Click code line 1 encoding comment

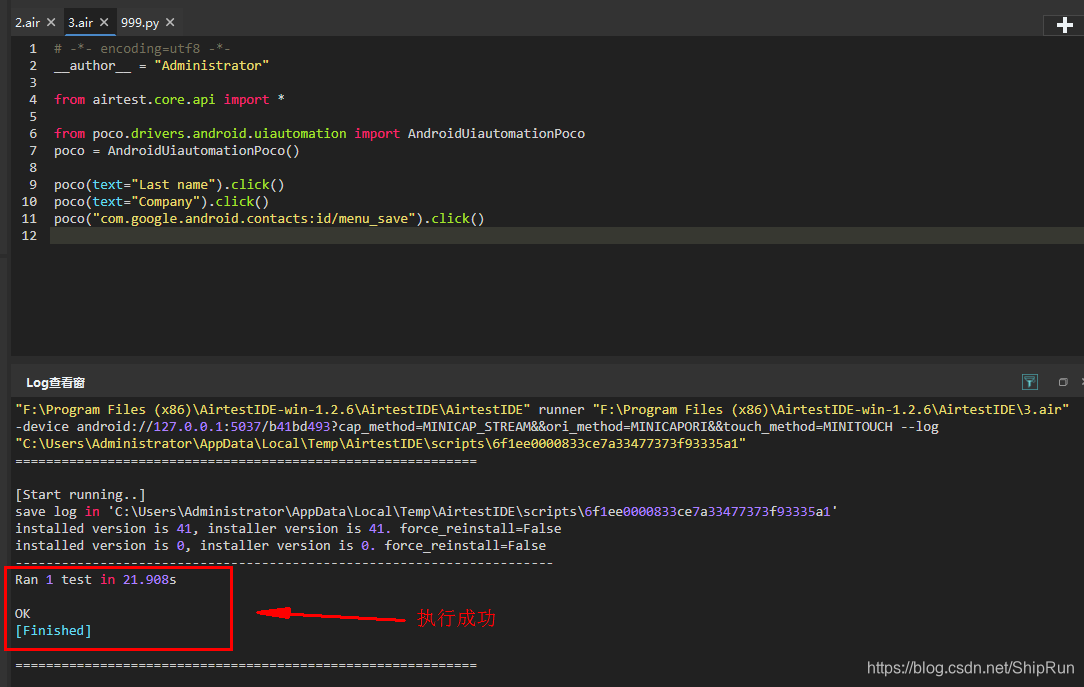point(142,48)
